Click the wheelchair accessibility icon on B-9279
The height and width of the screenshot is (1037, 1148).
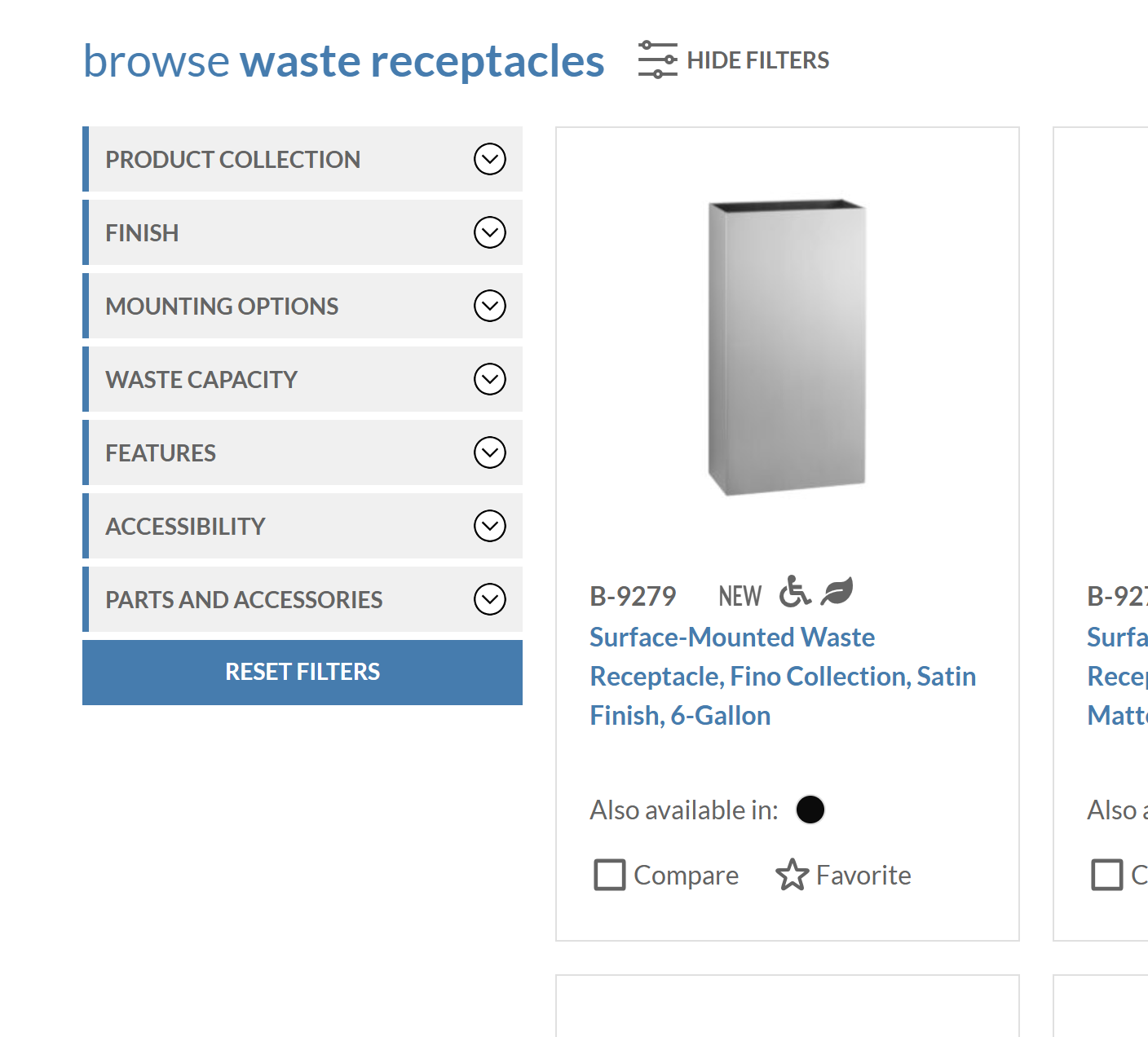click(x=795, y=592)
